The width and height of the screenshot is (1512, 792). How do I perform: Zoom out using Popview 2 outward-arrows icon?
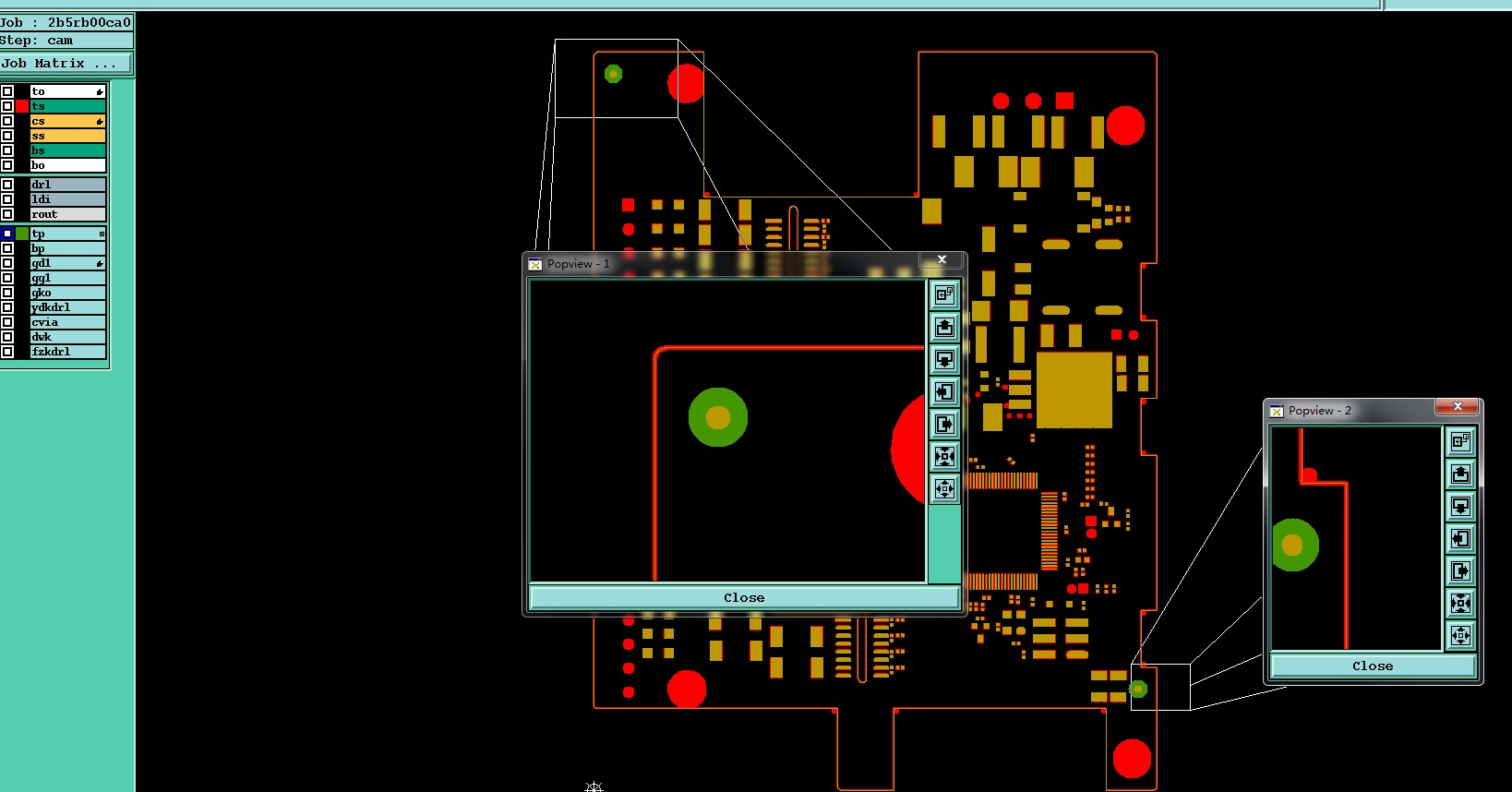(1460, 635)
